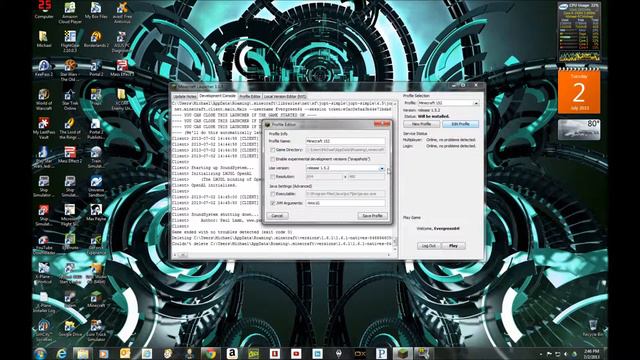Open Windows Explorer from the taskbar

[82, 353]
